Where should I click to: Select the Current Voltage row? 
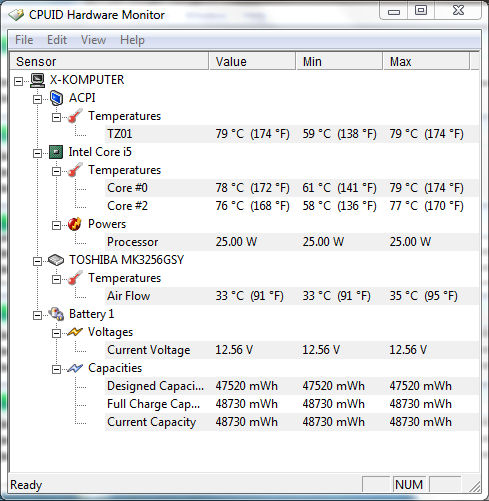click(292, 350)
